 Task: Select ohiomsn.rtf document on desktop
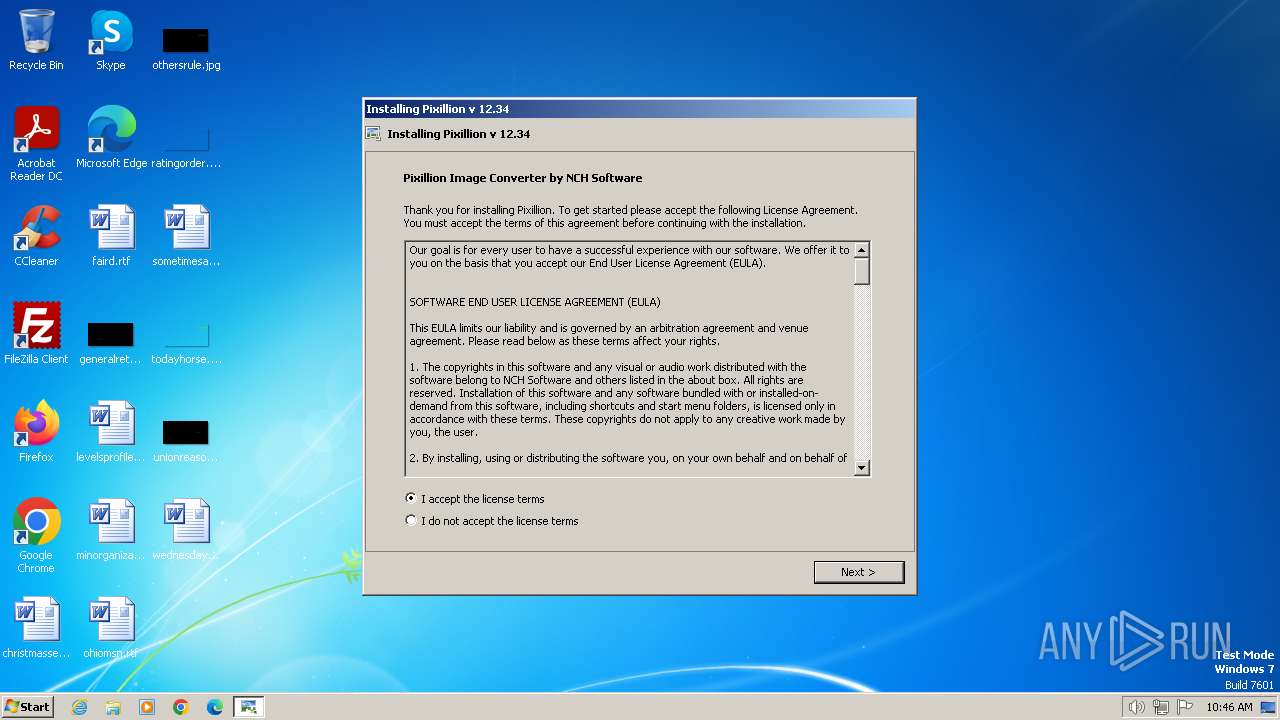click(111, 628)
